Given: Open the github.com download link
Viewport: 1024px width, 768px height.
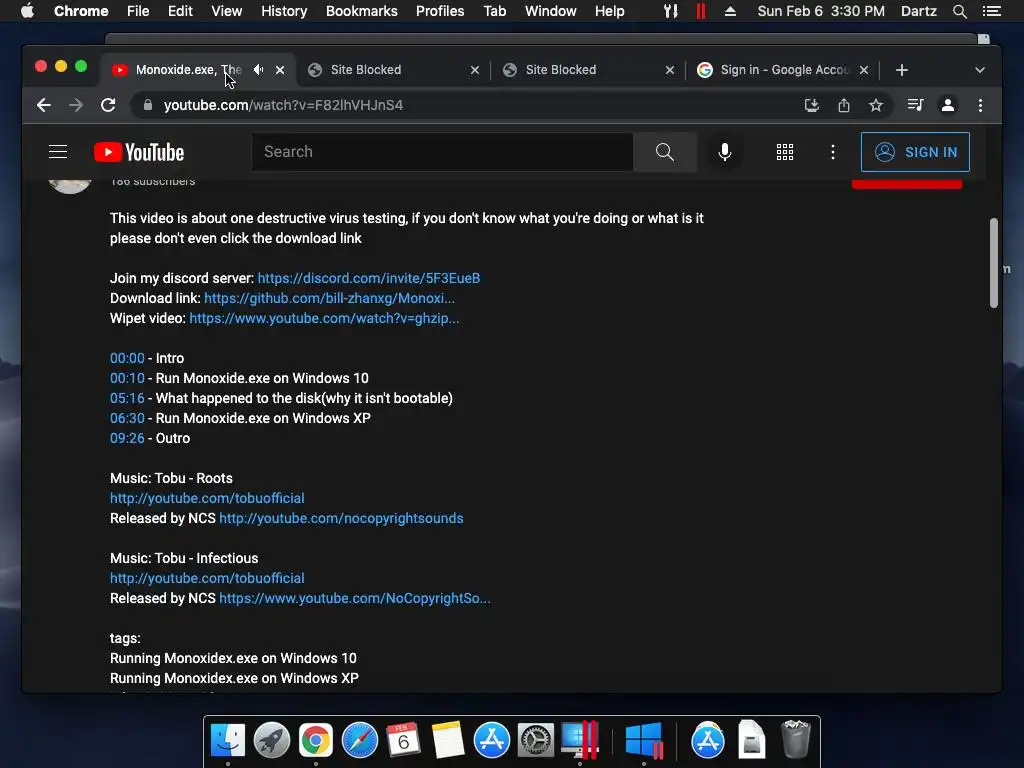Looking at the screenshot, I should click(x=329, y=298).
